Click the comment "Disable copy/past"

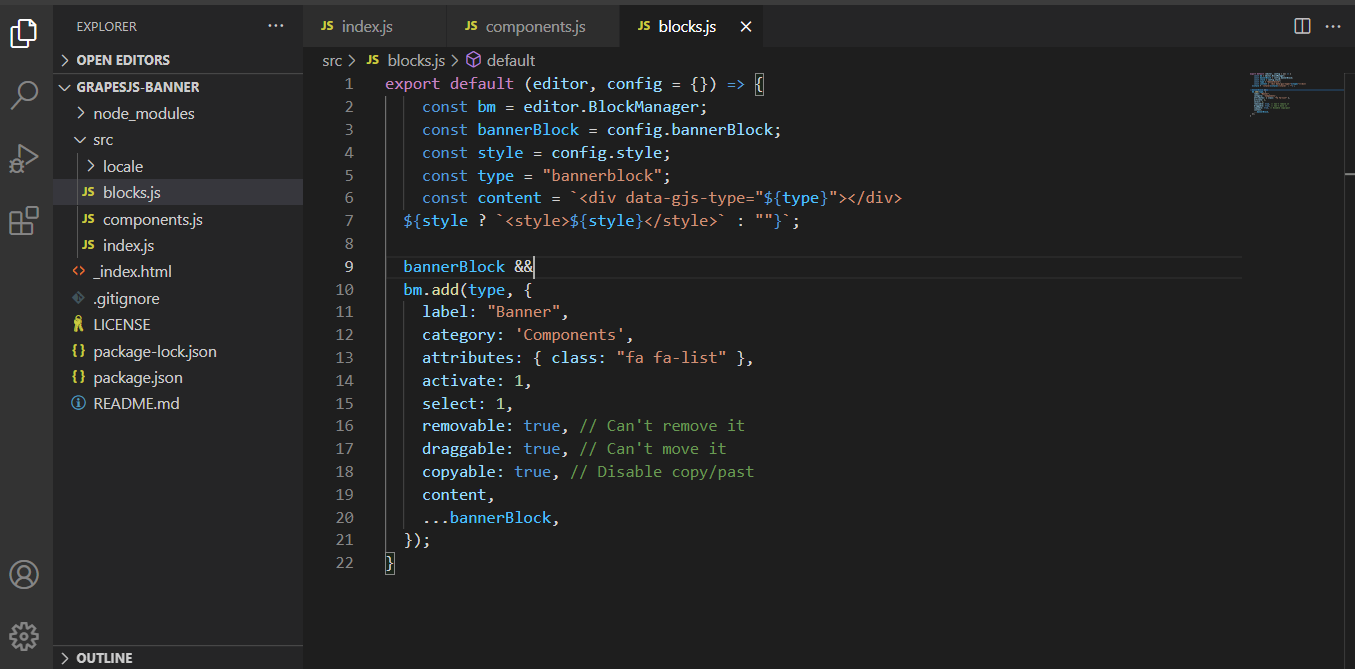[x=662, y=472]
